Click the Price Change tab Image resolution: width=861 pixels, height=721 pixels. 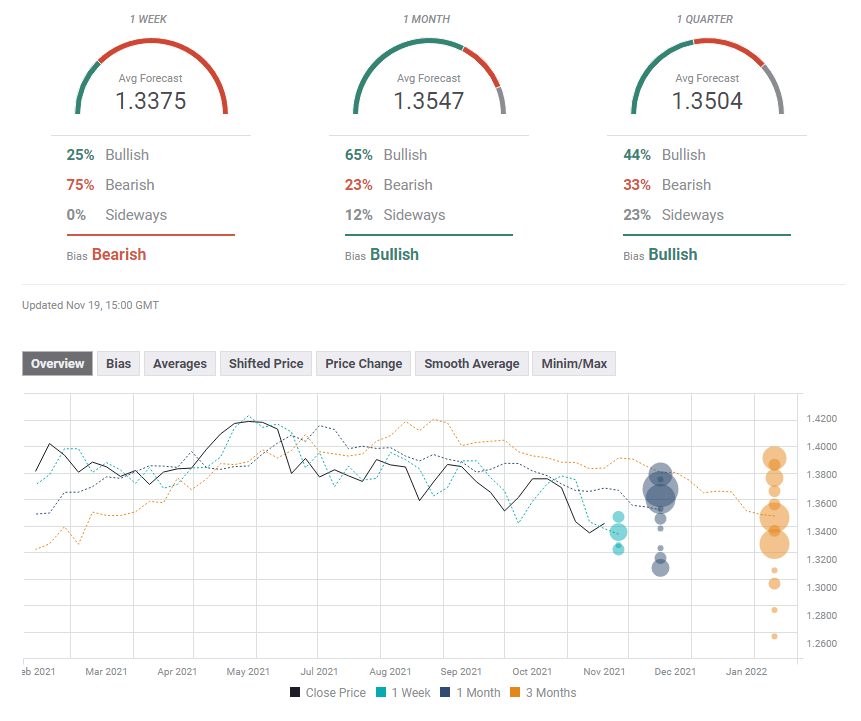coord(364,364)
